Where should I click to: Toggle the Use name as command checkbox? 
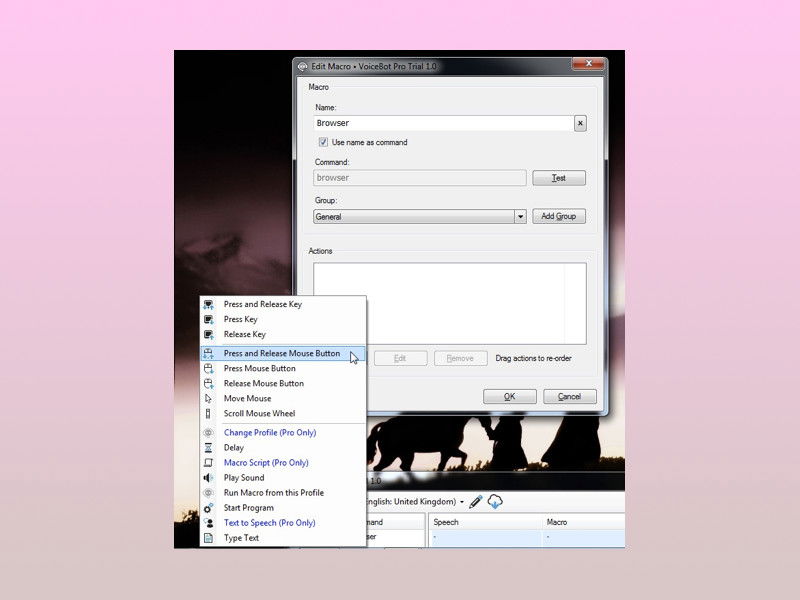323,142
